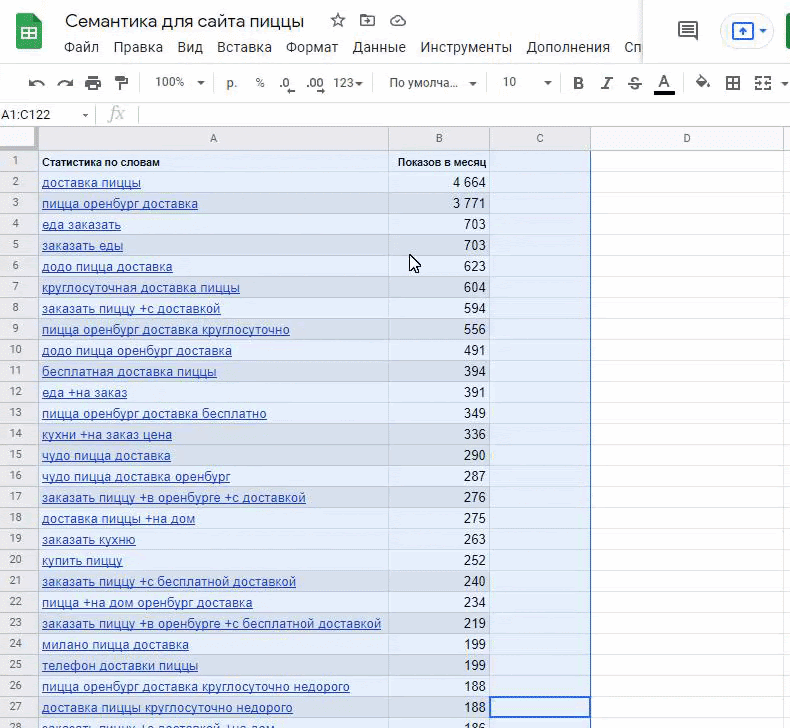Open the Вставка menu
Viewport: 790px width, 728px height.
click(244, 47)
